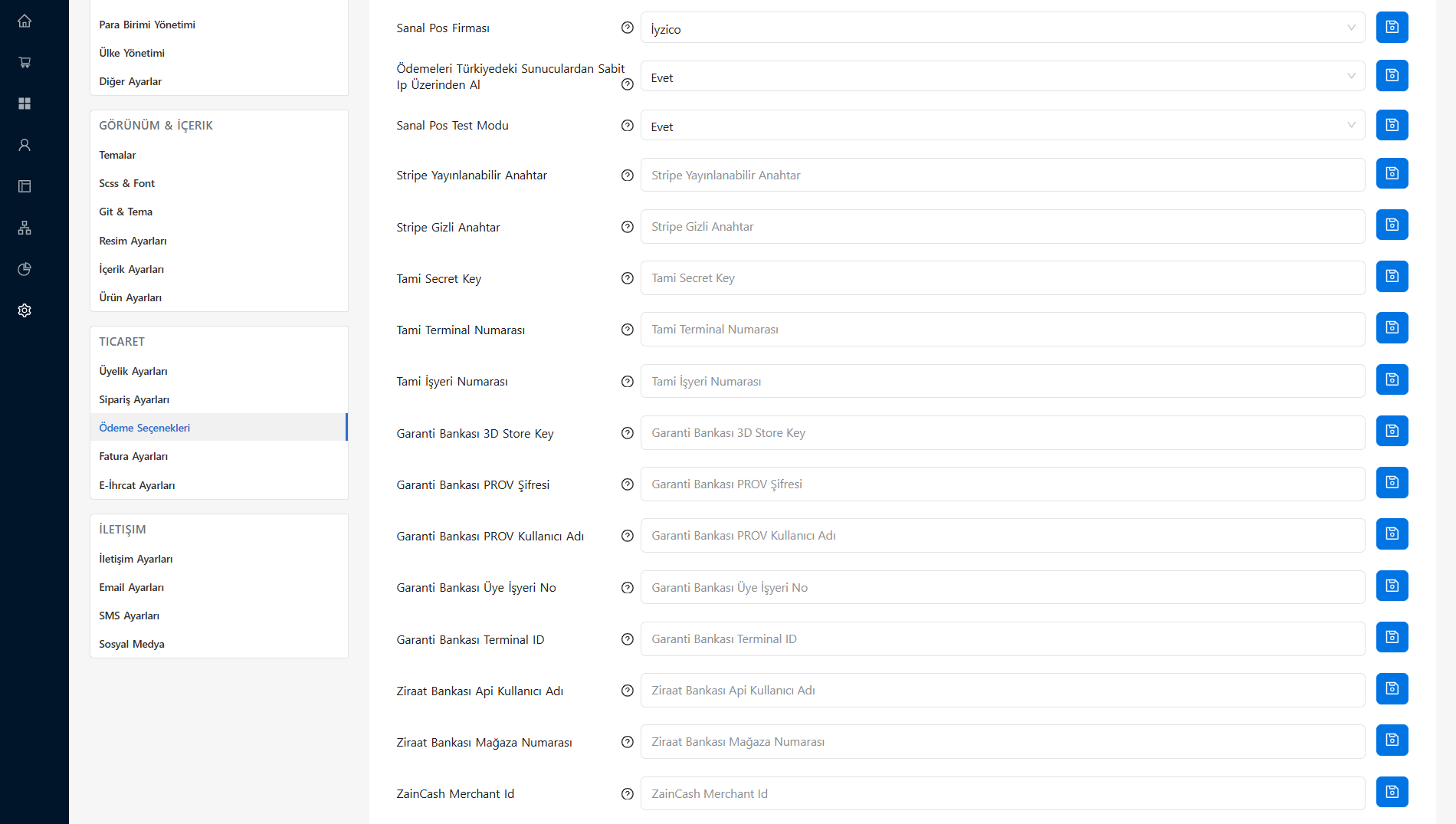Open the grid modules icon in sidebar
This screenshot has width=1456, height=824.
(x=25, y=103)
